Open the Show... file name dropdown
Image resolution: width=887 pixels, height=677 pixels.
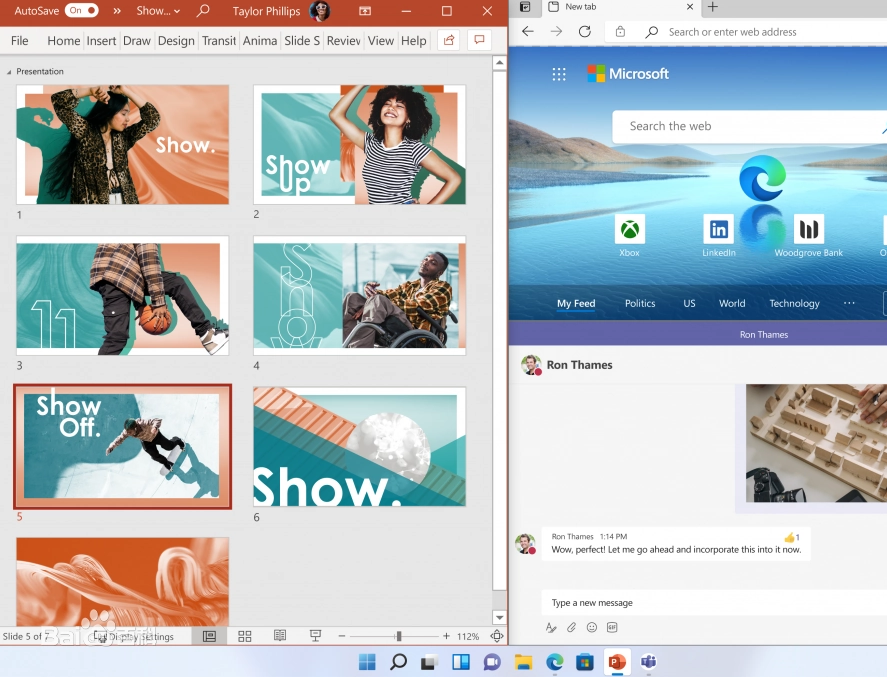coord(158,11)
